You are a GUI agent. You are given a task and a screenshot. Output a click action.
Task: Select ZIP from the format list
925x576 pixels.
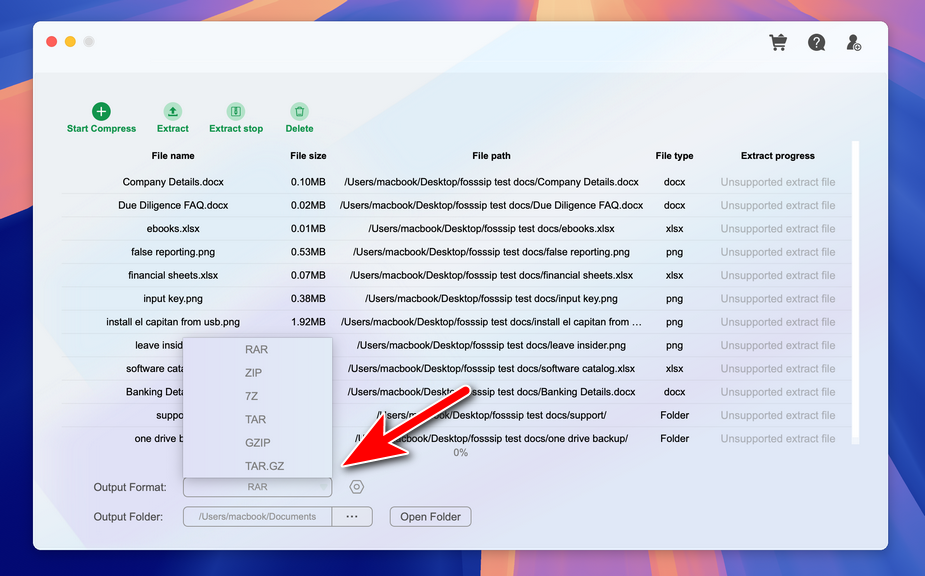[x=254, y=373]
